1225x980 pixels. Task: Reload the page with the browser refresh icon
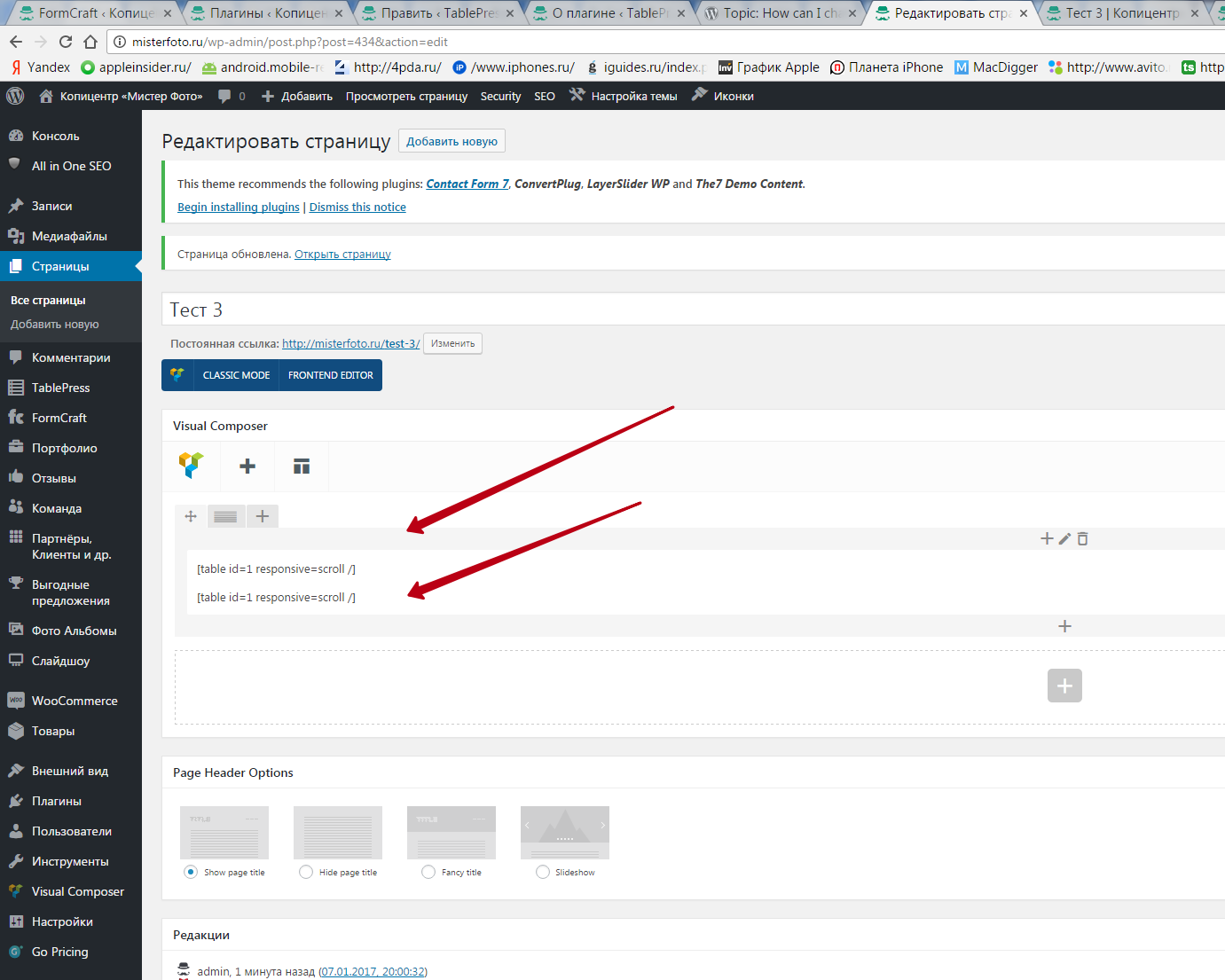66,42
